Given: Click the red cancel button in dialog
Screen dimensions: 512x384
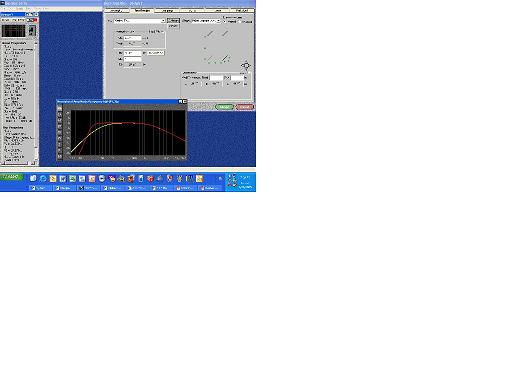Looking at the screenshot, I should (245, 107).
